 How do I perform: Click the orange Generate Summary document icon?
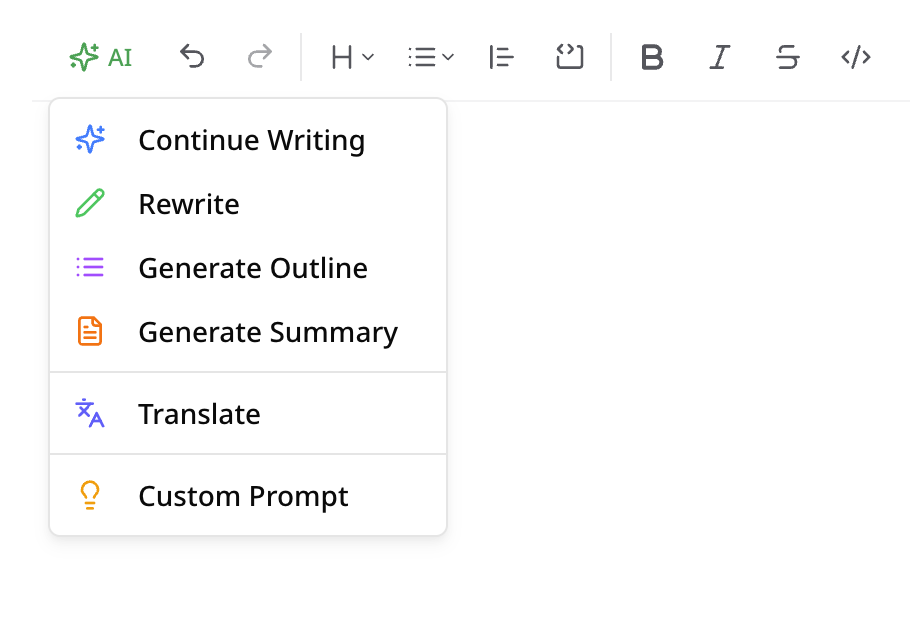pyautogui.click(x=89, y=331)
